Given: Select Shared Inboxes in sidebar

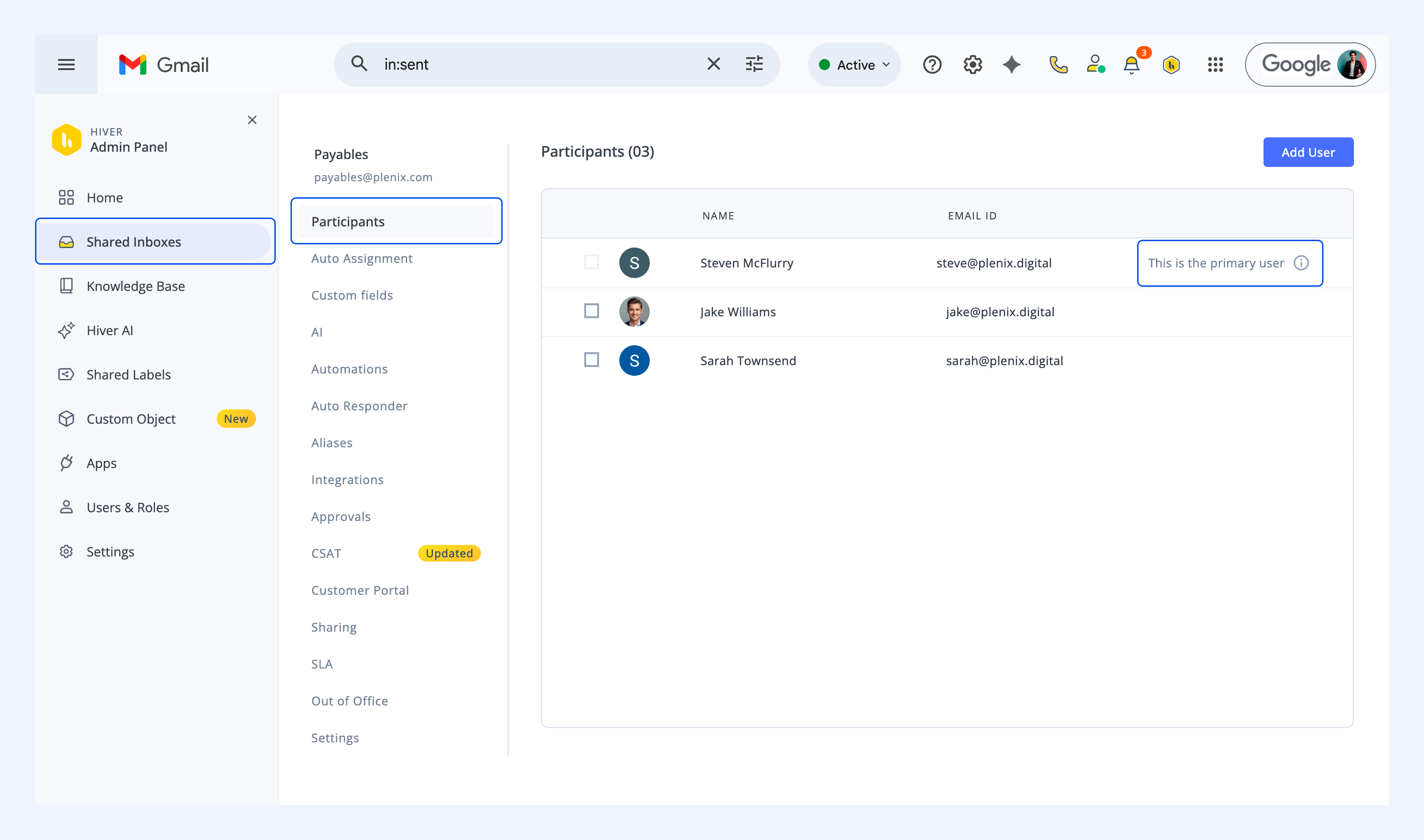Looking at the screenshot, I should (155, 242).
